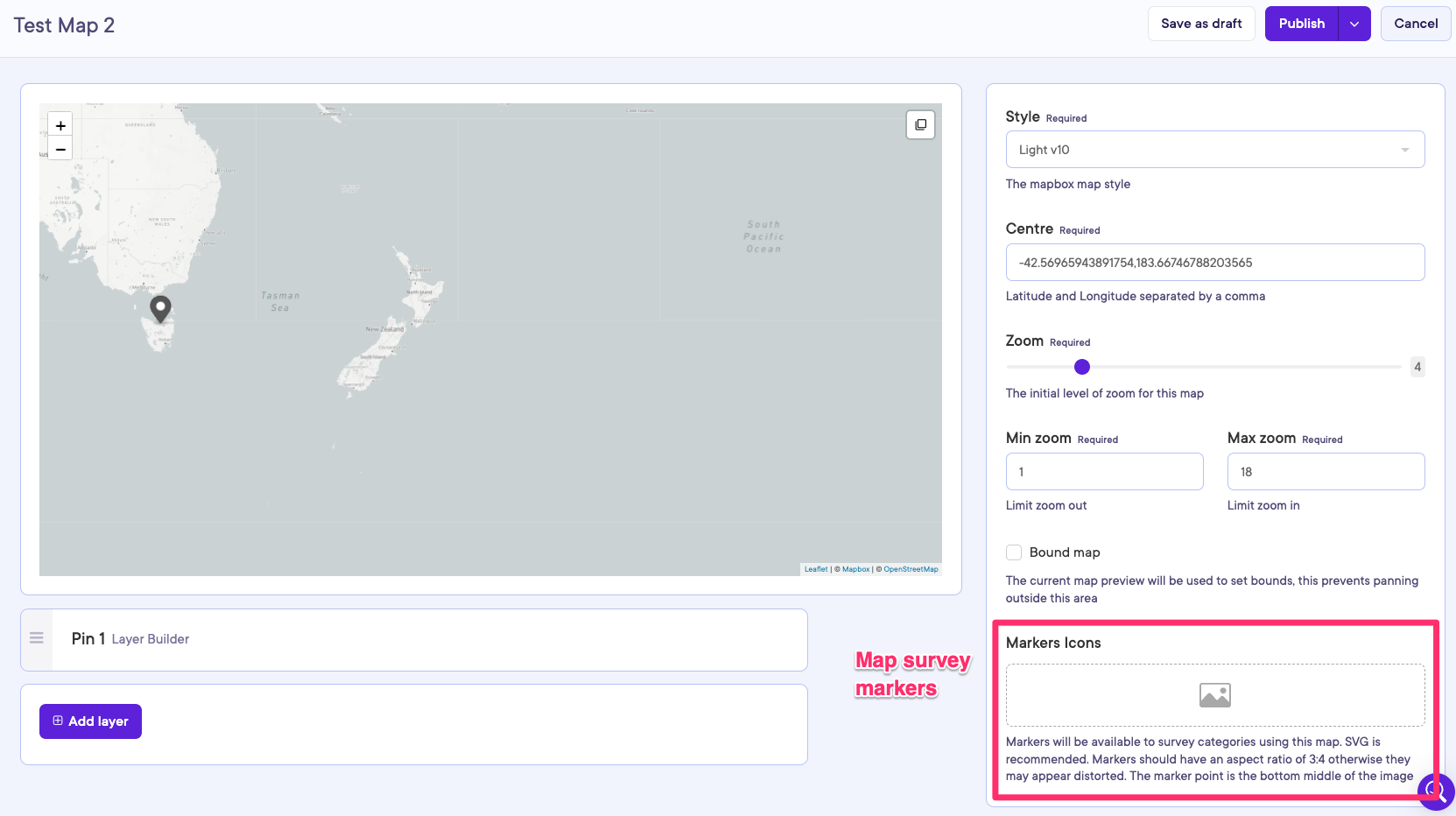Click the location pin marker on Tasmania
Viewport: 1456px width, 816px height.
pos(160,308)
